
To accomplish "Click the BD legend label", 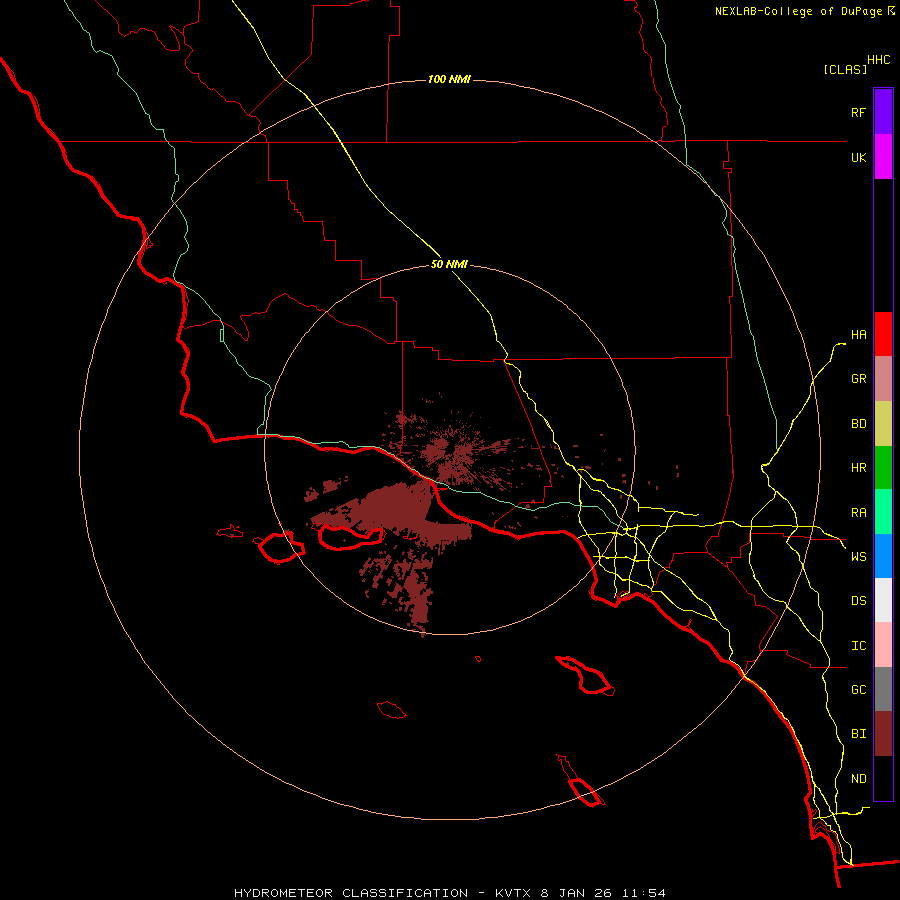I will point(858,424).
